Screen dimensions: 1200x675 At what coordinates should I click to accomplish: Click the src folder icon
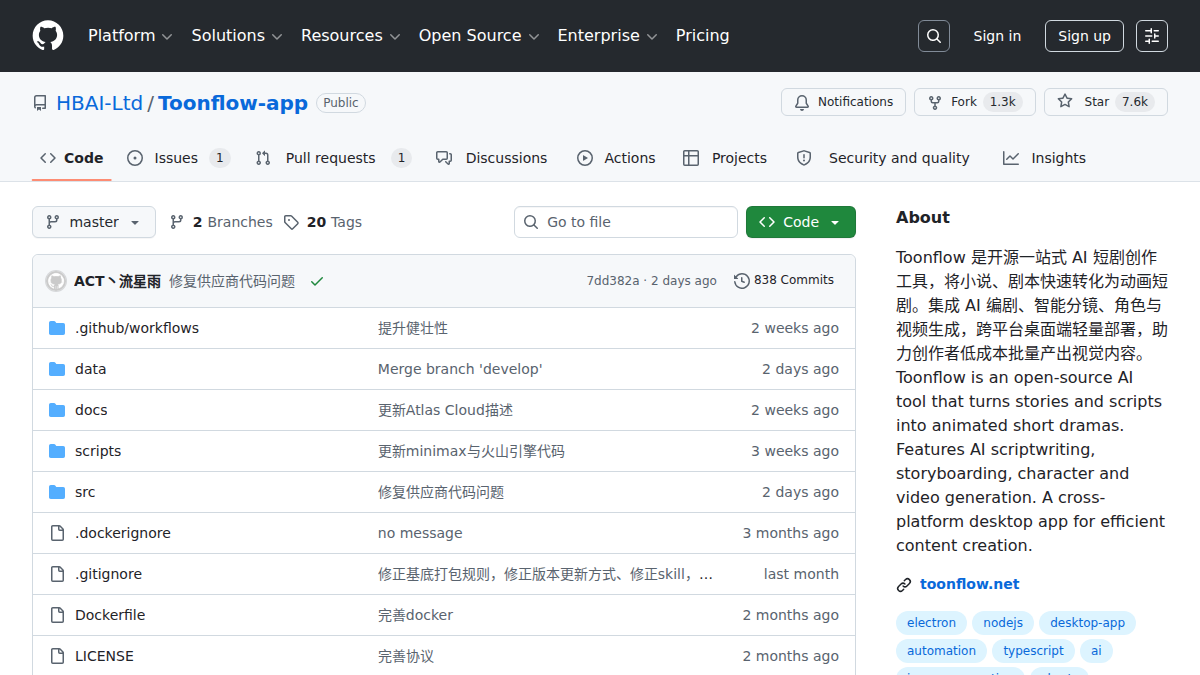click(x=57, y=492)
